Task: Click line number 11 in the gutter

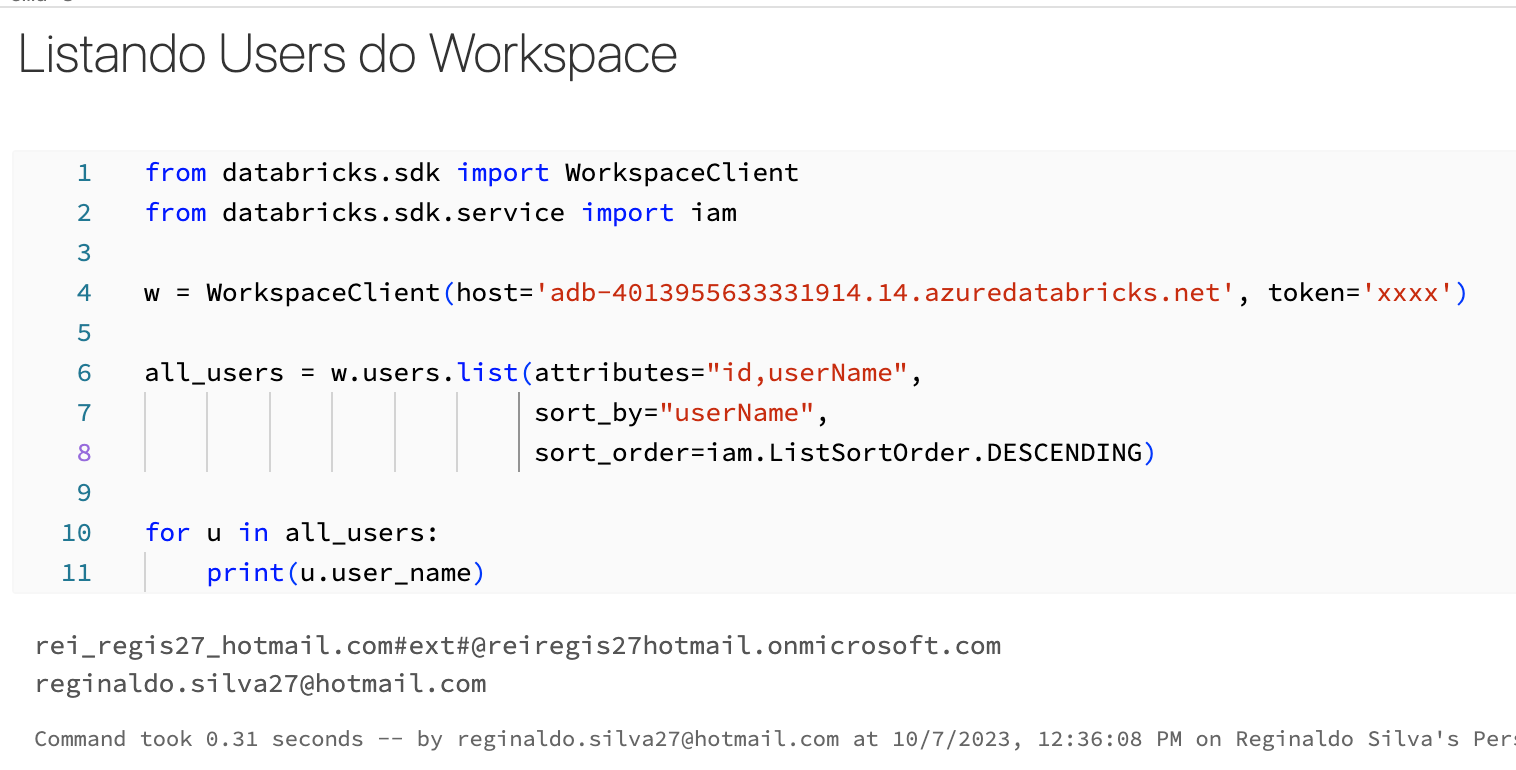Action: (76, 573)
